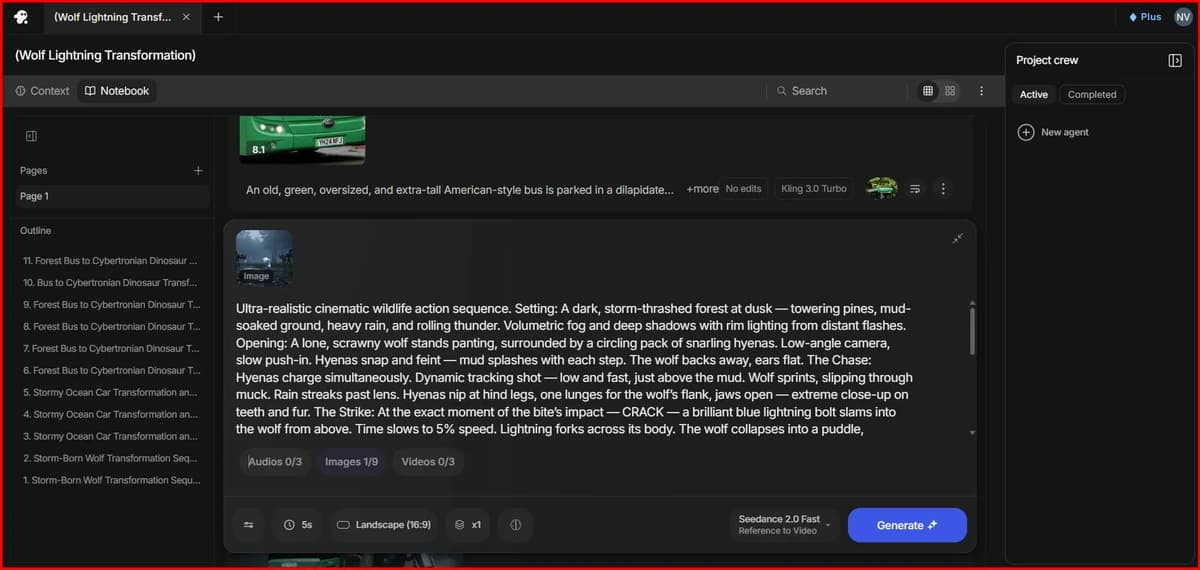Expand the bus prompt with +more
The height and width of the screenshot is (570, 1200).
tap(702, 189)
